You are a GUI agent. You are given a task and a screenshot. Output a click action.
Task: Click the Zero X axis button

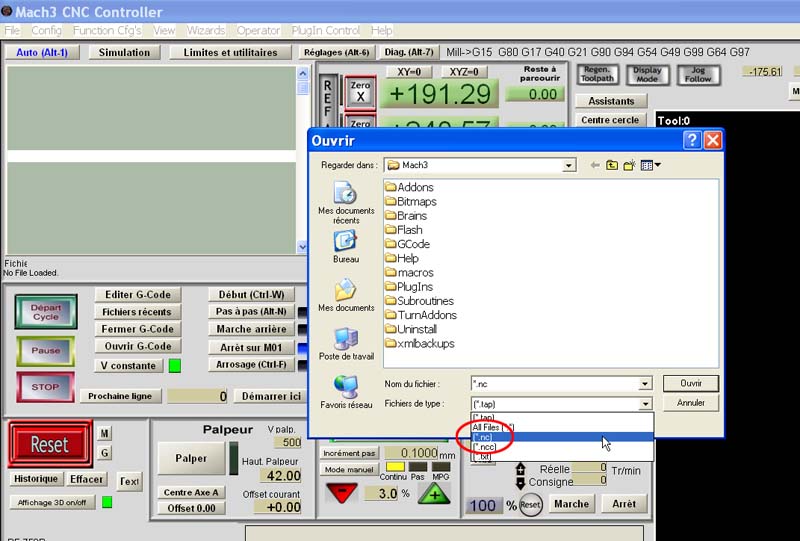360,92
